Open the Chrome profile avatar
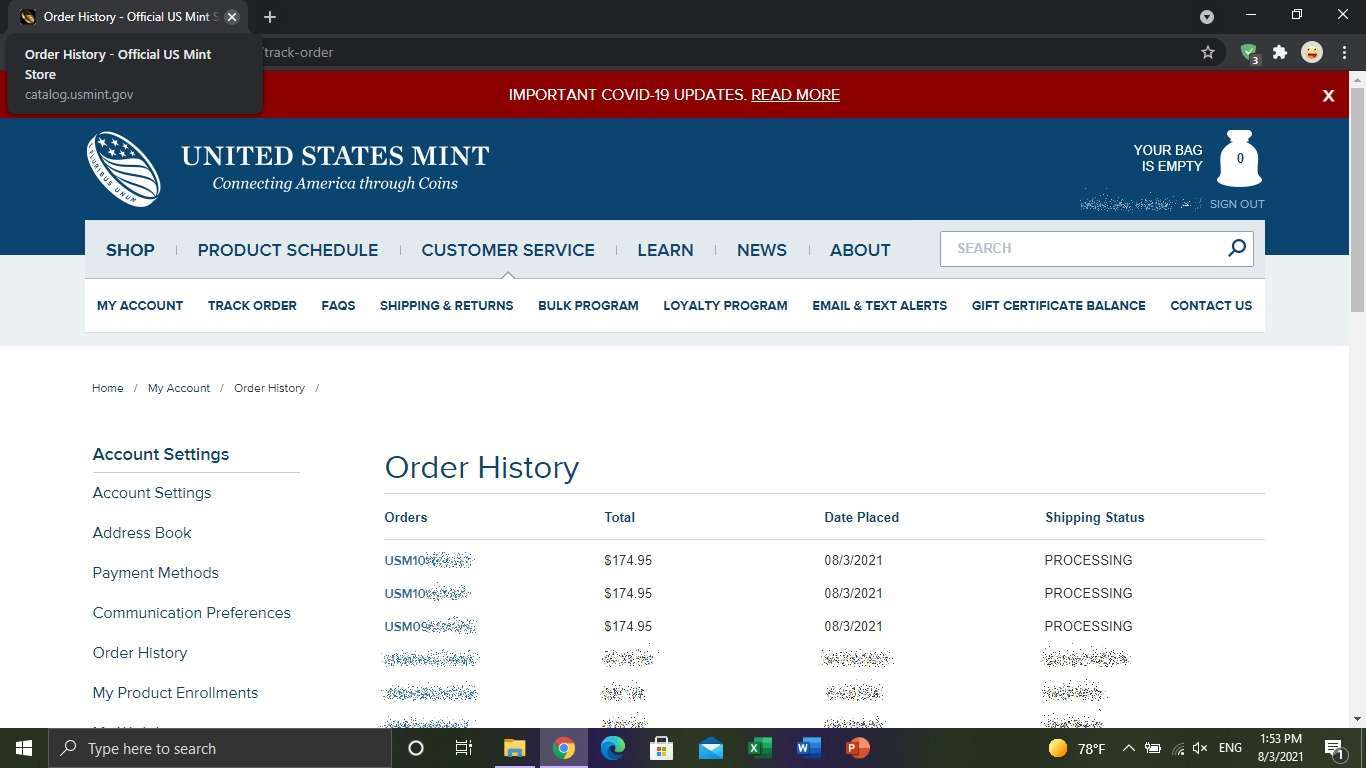The width and height of the screenshot is (1366, 768). [x=1312, y=52]
